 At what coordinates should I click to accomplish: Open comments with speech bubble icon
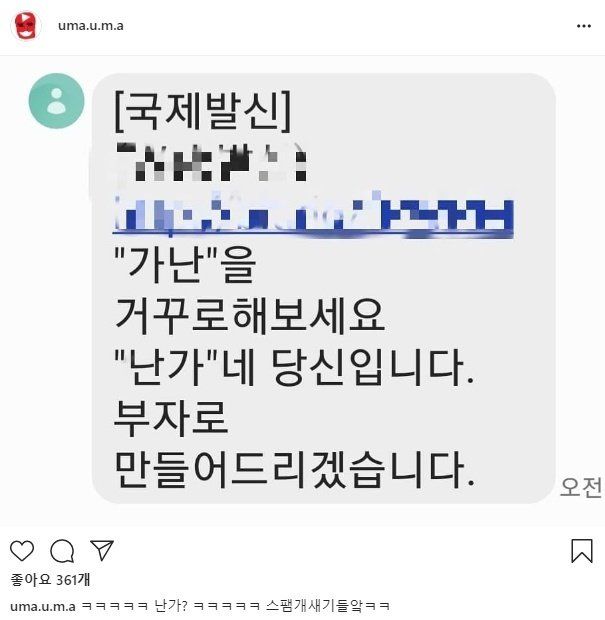click(x=62, y=550)
